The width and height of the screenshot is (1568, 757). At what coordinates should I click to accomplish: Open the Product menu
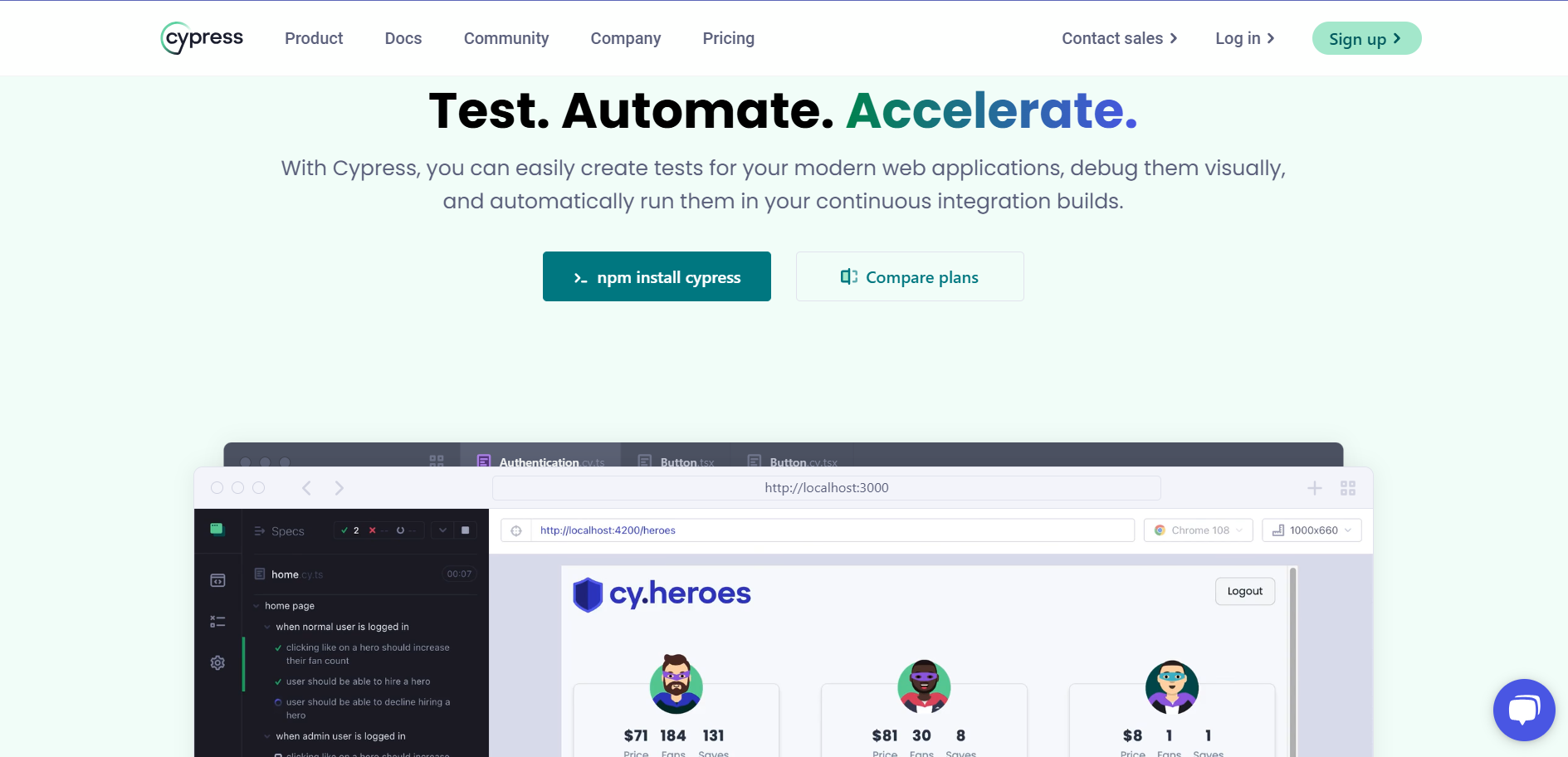click(x=314, y=38)
